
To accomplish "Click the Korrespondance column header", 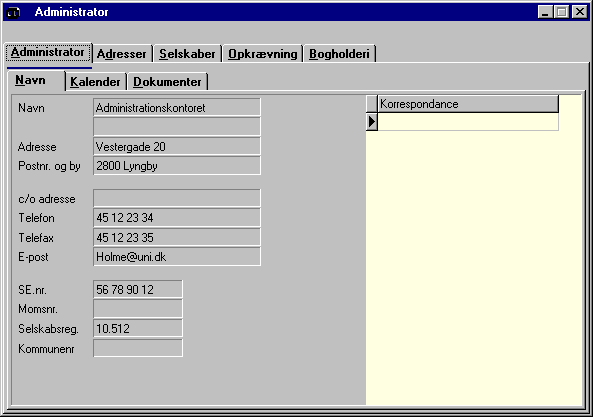I will [x=468, y=104].
